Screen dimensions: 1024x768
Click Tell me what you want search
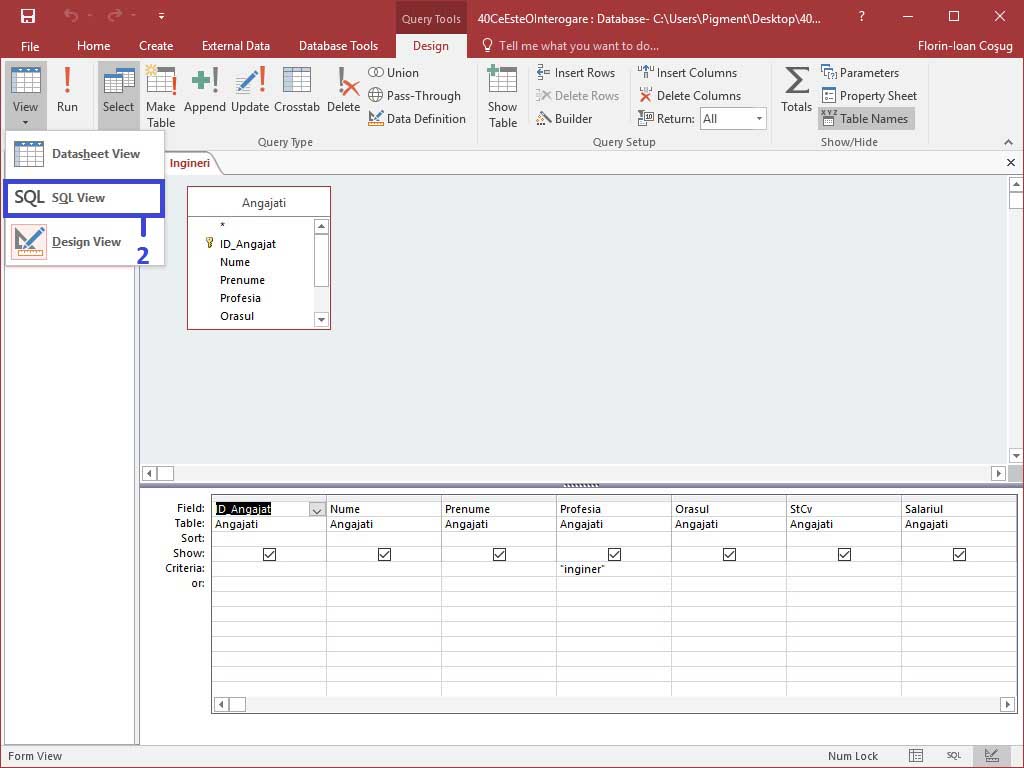[571, 46]
